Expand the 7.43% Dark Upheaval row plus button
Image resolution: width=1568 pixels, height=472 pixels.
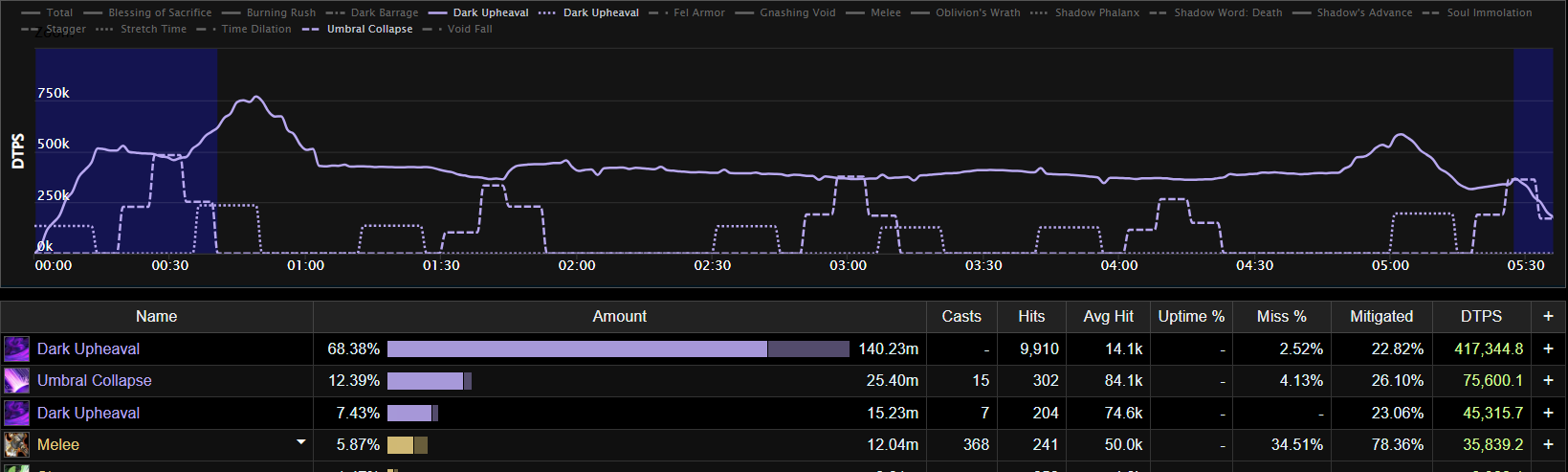(1548, 413)
